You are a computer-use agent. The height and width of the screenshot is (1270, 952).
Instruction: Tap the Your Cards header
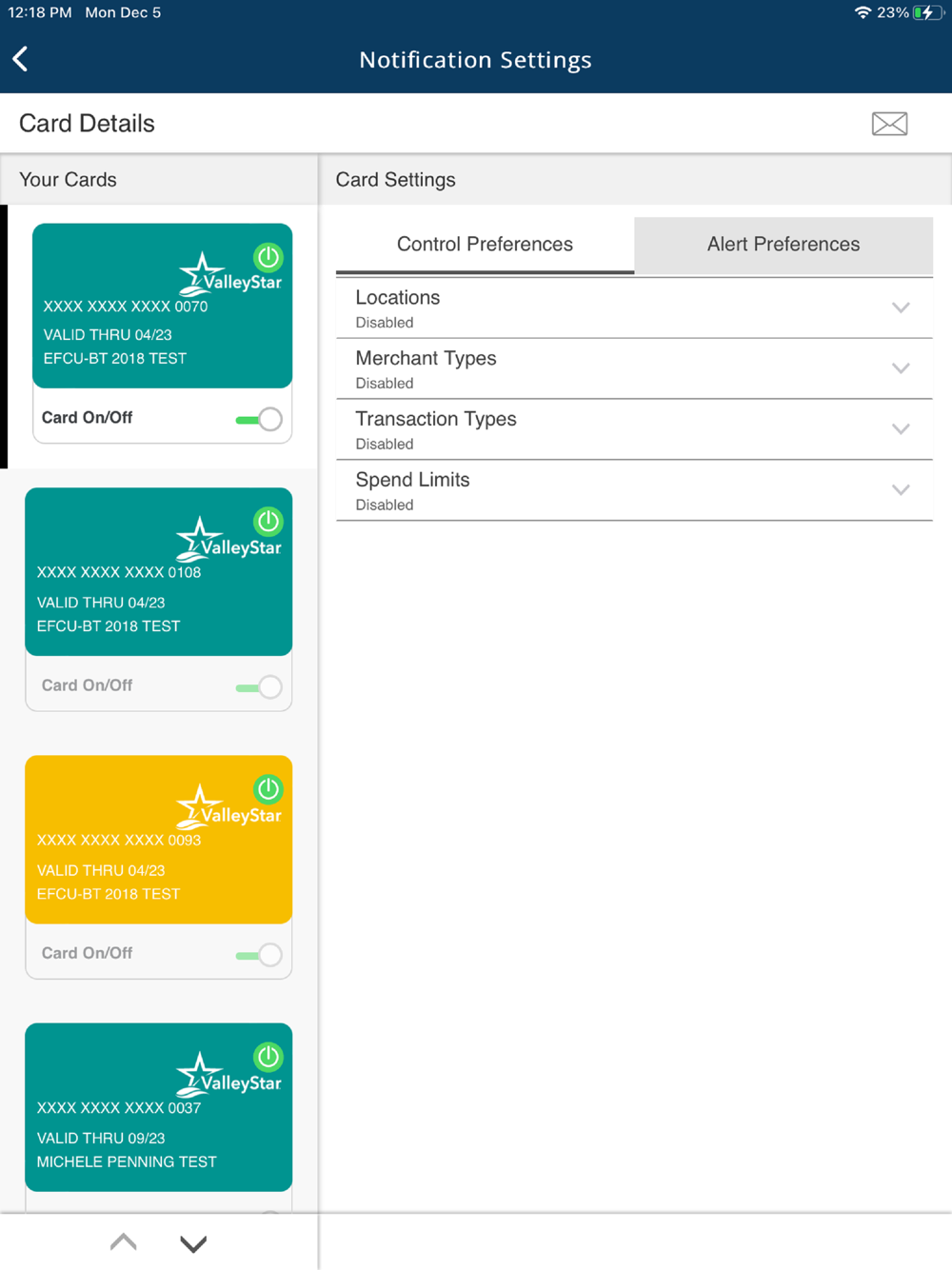68,180
